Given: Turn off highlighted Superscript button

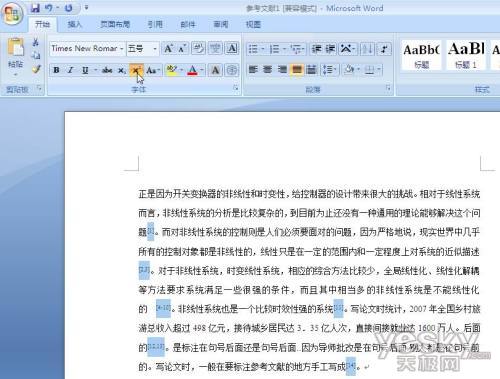Looking at the screenshot, I should tap(136, 70).
